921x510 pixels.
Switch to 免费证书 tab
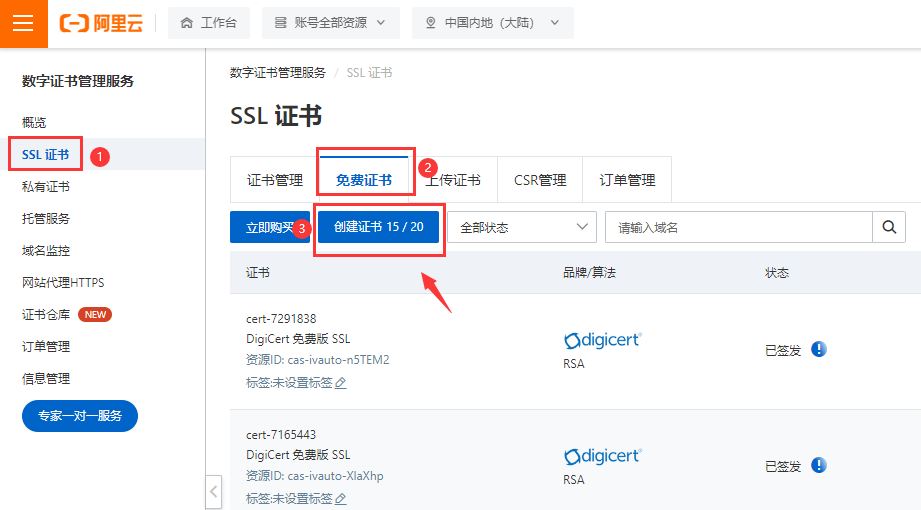tap(364, 180)
